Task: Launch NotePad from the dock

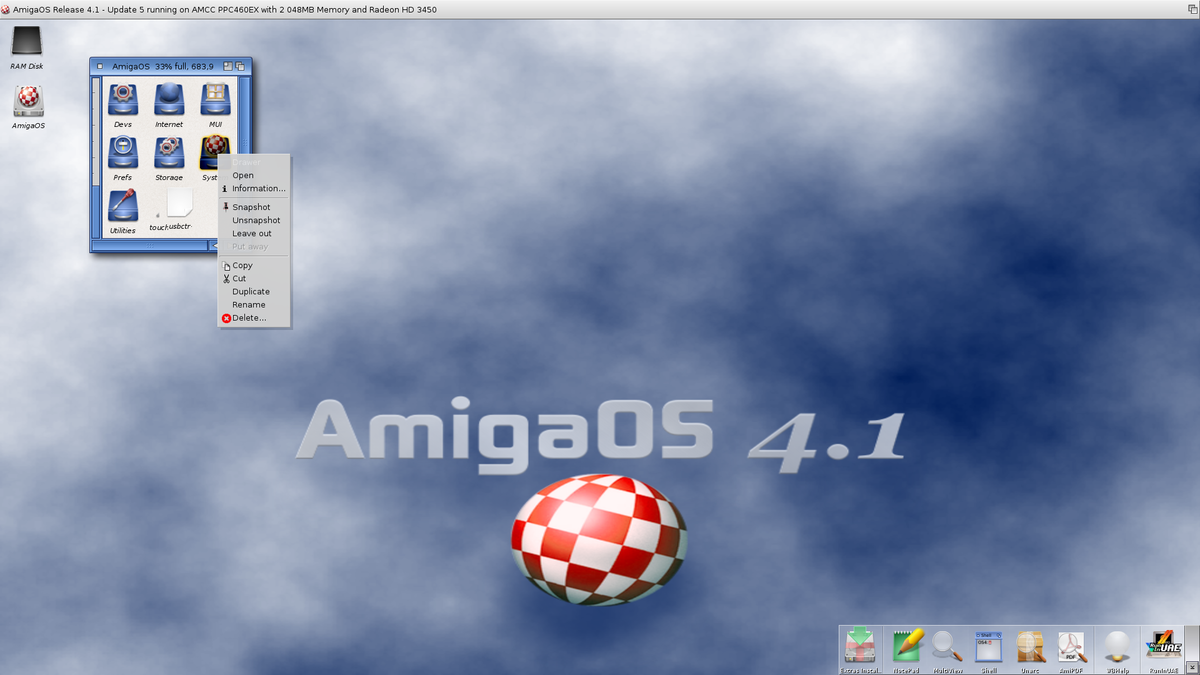Action: coord(907,646)
